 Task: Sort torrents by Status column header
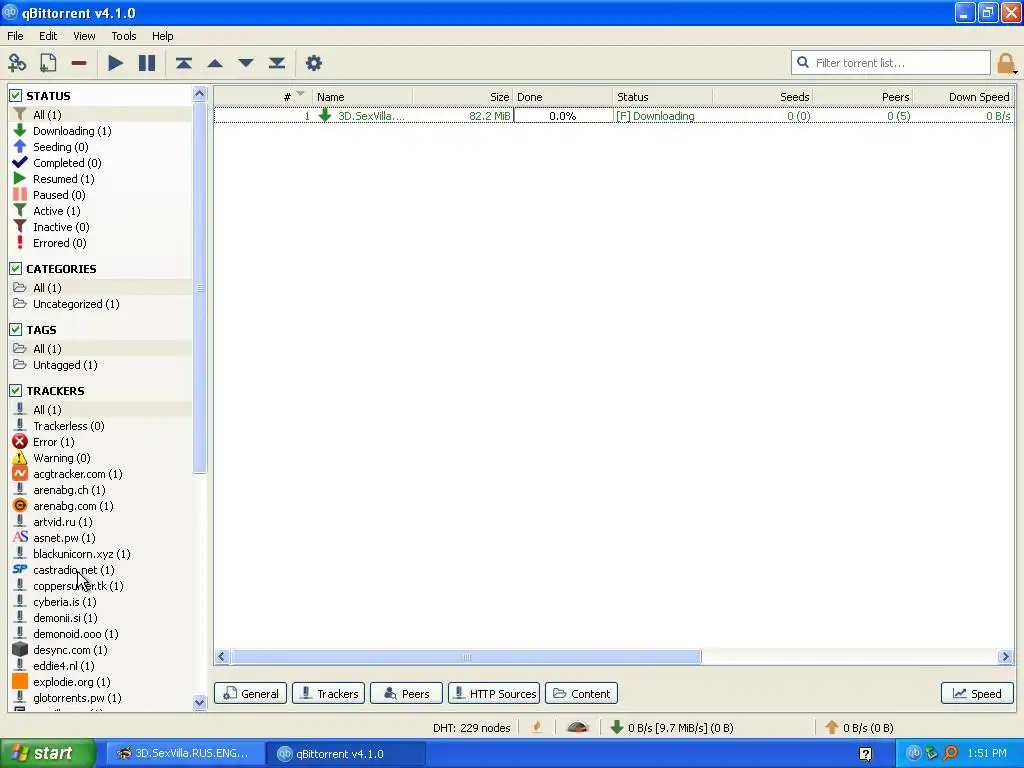[662, 97]
